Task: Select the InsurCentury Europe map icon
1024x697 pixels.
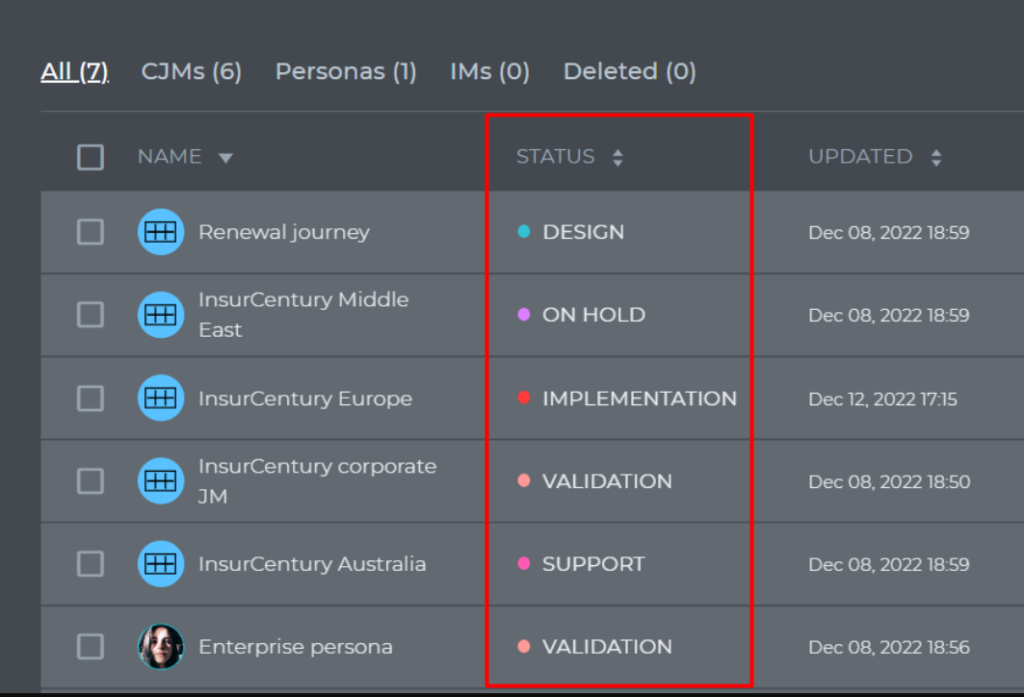Action: coord(161,398)
